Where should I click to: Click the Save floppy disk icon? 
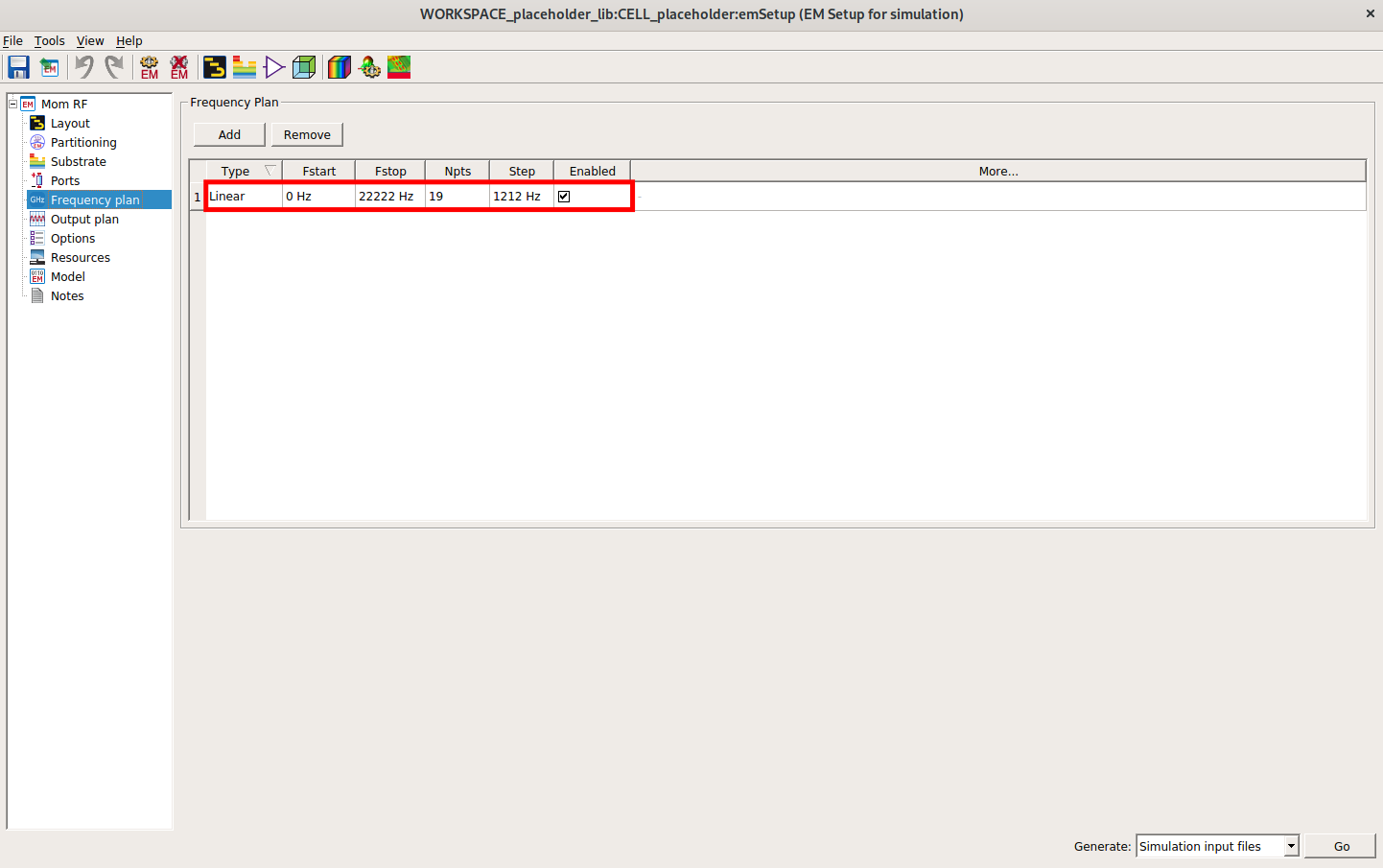coord(18,67)
